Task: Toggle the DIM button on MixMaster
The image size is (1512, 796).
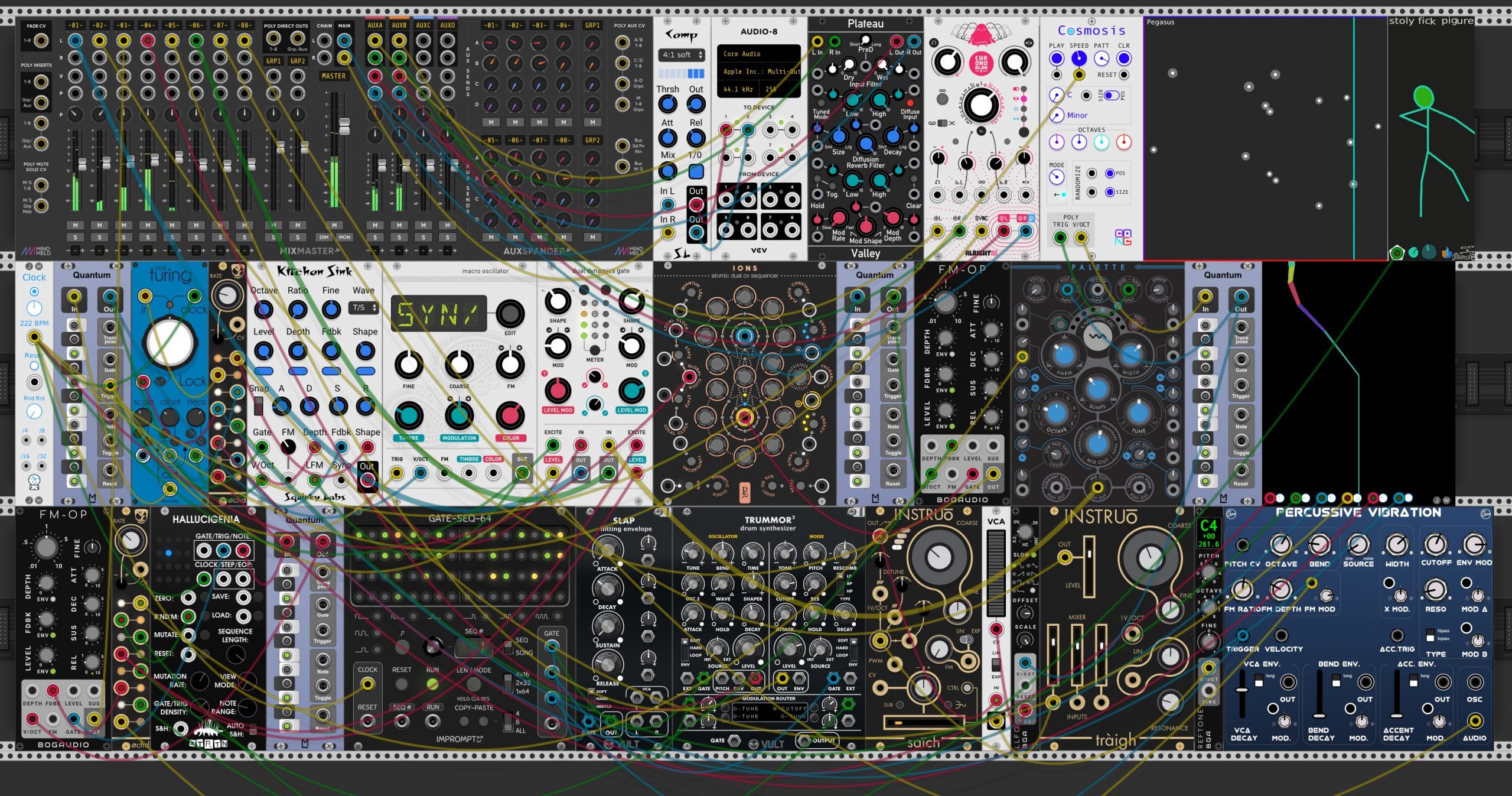Action: tap(324, 237)
